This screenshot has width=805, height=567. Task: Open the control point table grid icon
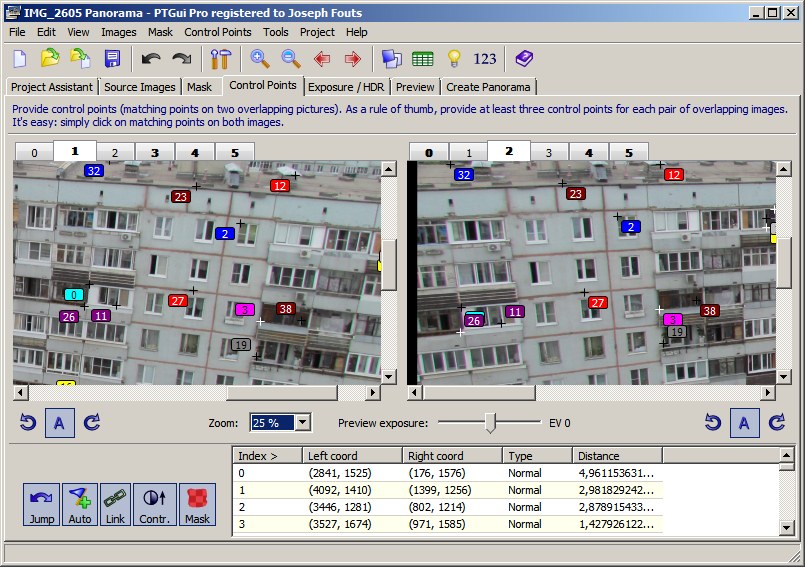422,59
